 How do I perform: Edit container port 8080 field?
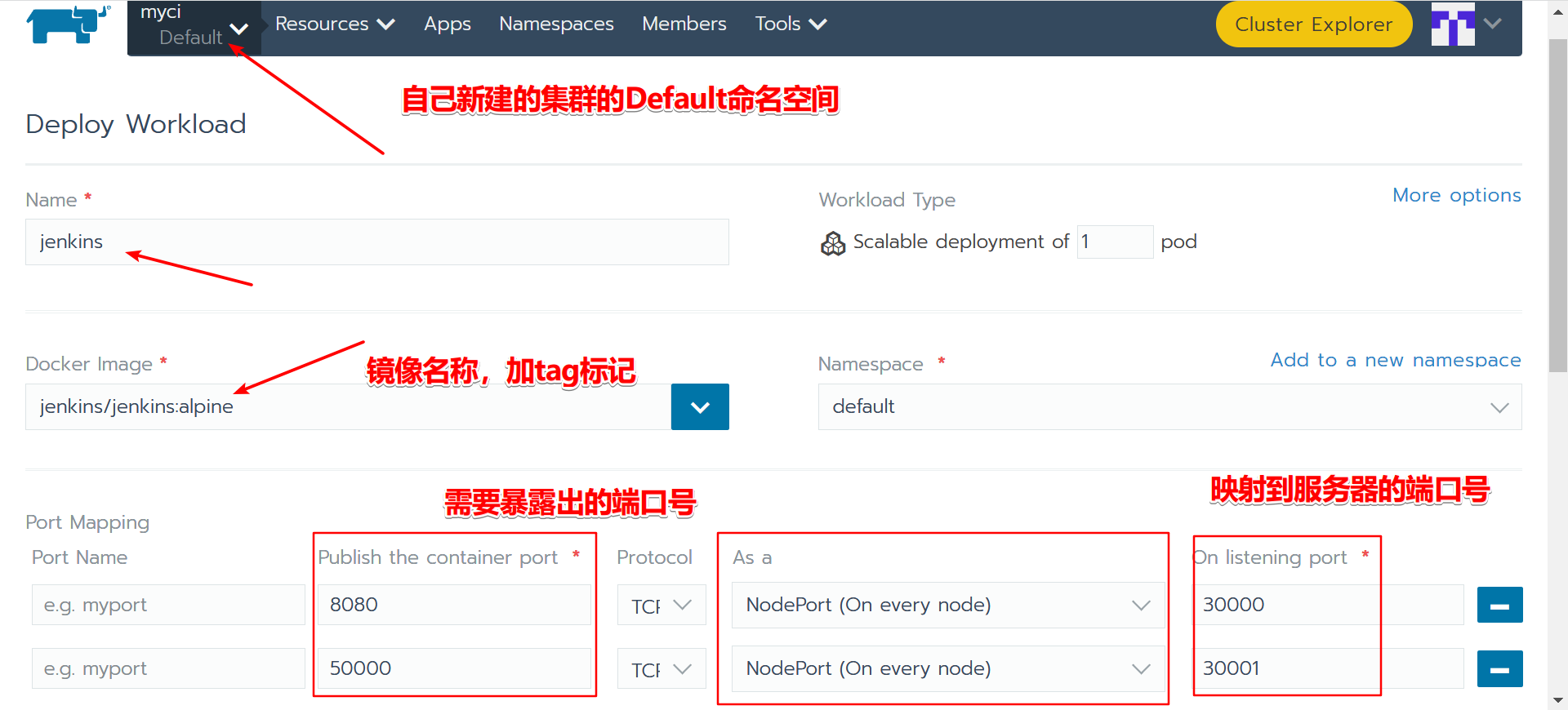(454, 605)
